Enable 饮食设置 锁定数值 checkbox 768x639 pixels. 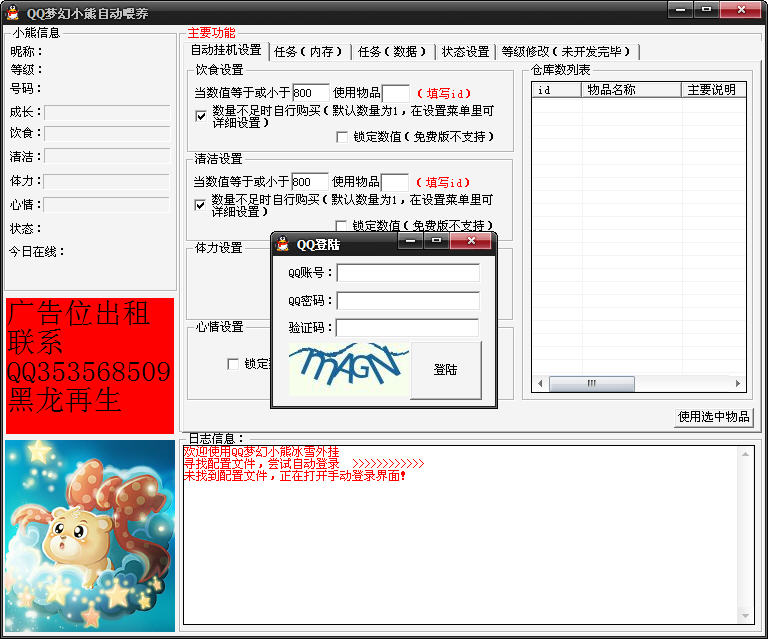[x=342, y=137]
